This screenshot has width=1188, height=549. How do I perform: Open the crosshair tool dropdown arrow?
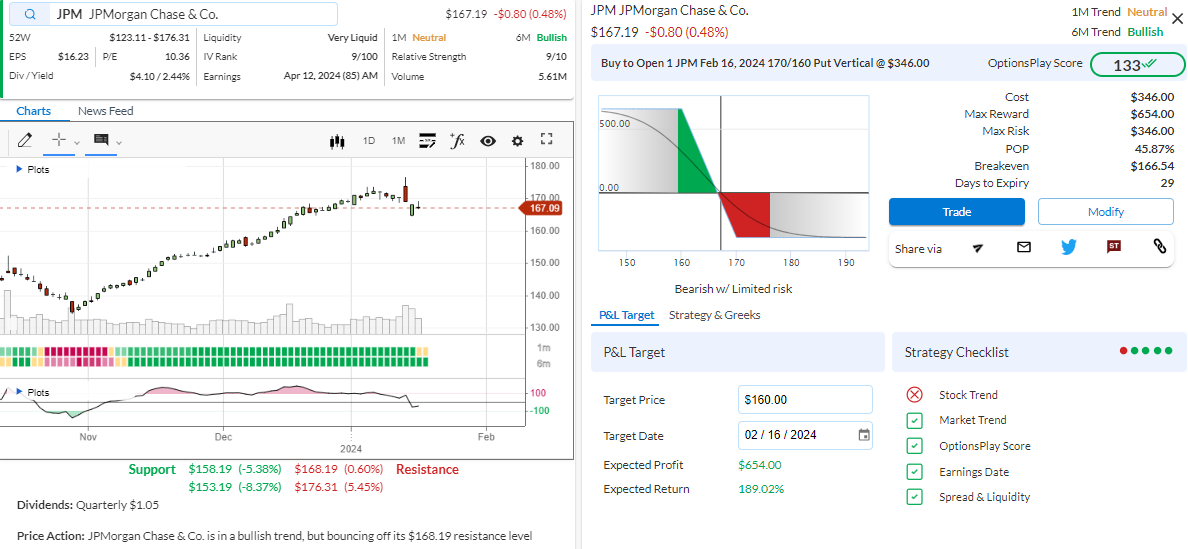[77, 142]
